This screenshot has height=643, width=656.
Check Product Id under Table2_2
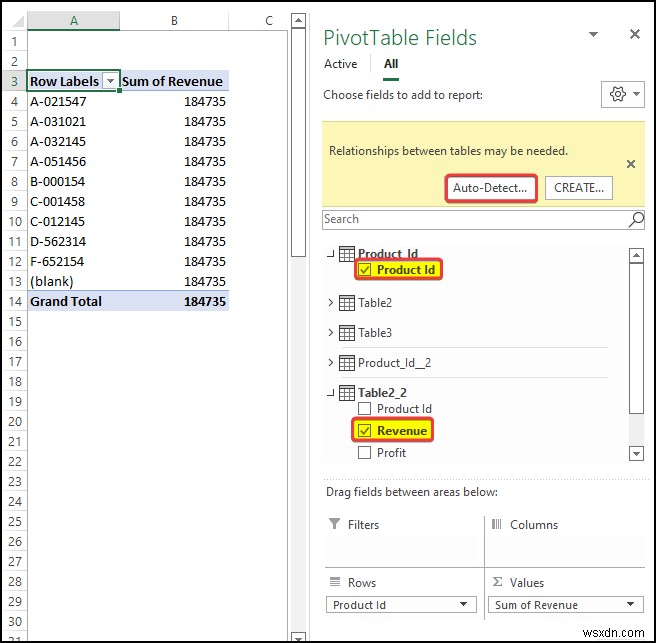pos(364,409)
